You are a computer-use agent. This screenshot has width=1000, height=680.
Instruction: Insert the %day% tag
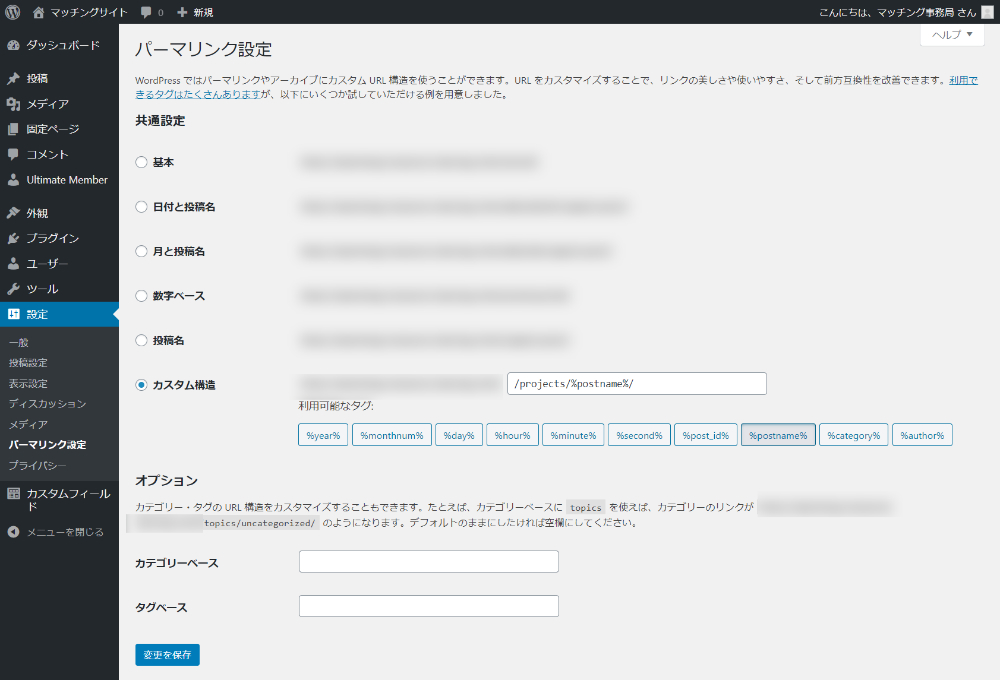(459, 435)
